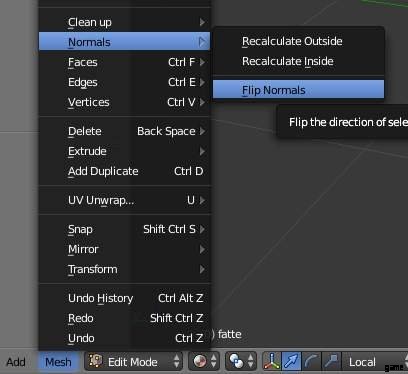Image resolution: width=408 pixels, height=374 pixels.
Task: Choose Flip Normals from submenu
Action: 298,90
